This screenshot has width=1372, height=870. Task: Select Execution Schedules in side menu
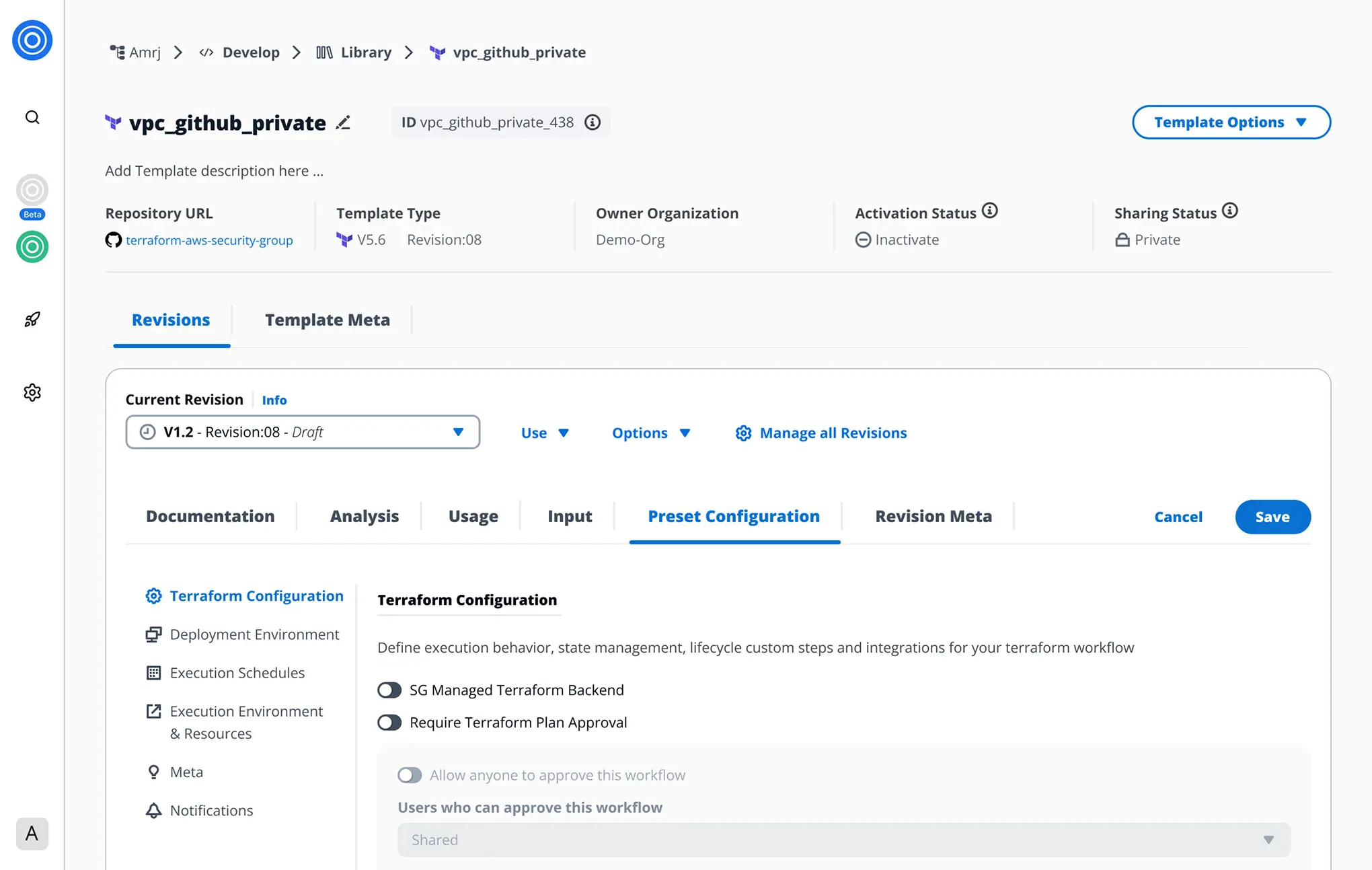pyautogui.click(x=237, y=673)
